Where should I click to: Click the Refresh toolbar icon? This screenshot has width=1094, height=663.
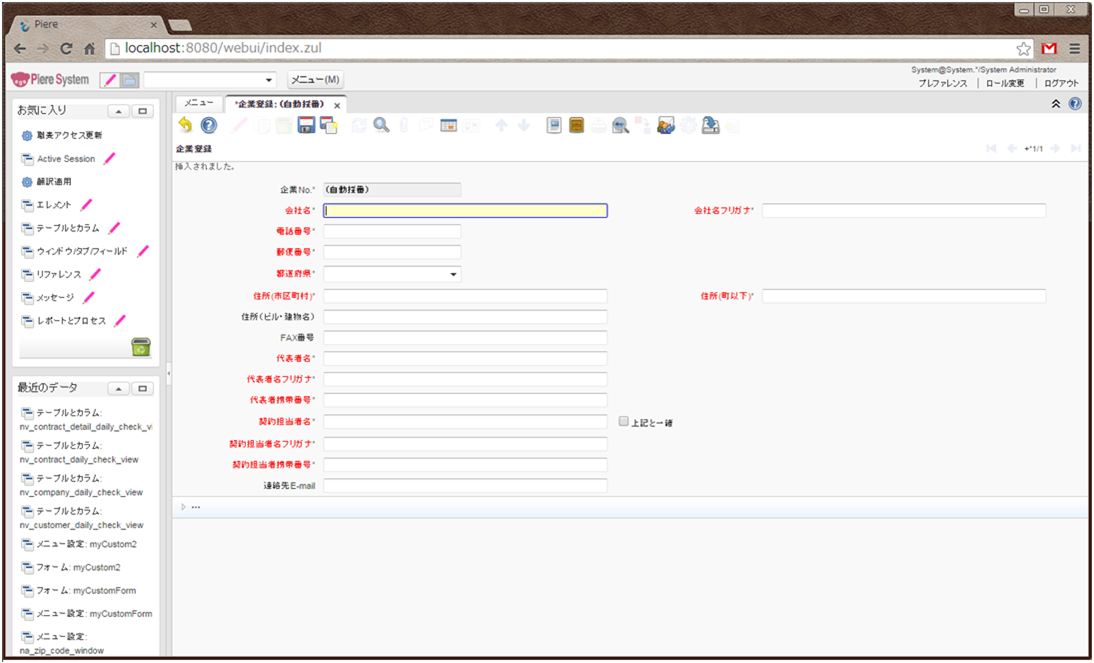coord(359,126)
